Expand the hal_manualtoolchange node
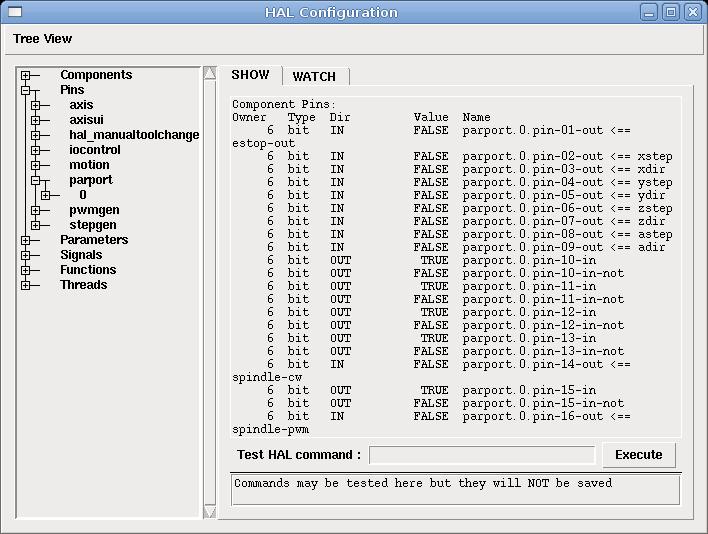The height and width of the screenshot is (534, 708). [36, 135]
